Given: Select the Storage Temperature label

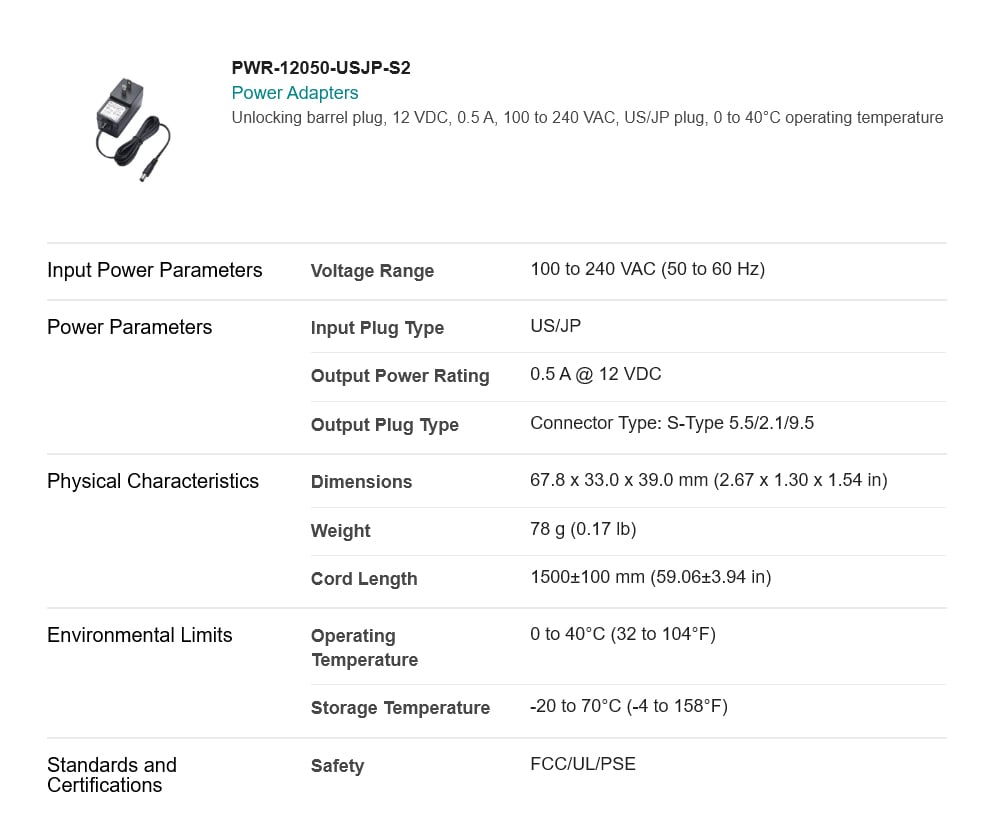Looking at the screenshot, I should click(400, 708).
